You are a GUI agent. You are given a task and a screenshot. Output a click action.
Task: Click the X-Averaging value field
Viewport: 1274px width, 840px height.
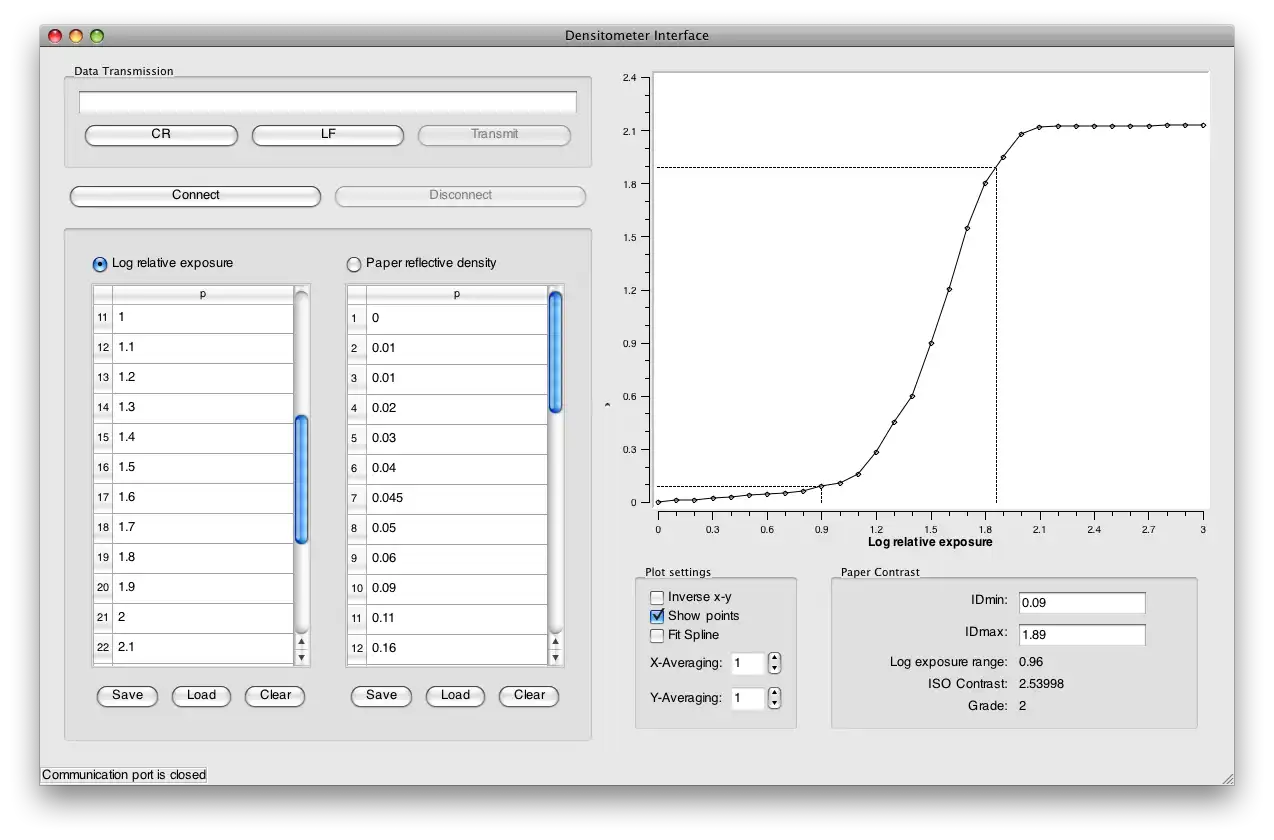(x=747, y=664)
